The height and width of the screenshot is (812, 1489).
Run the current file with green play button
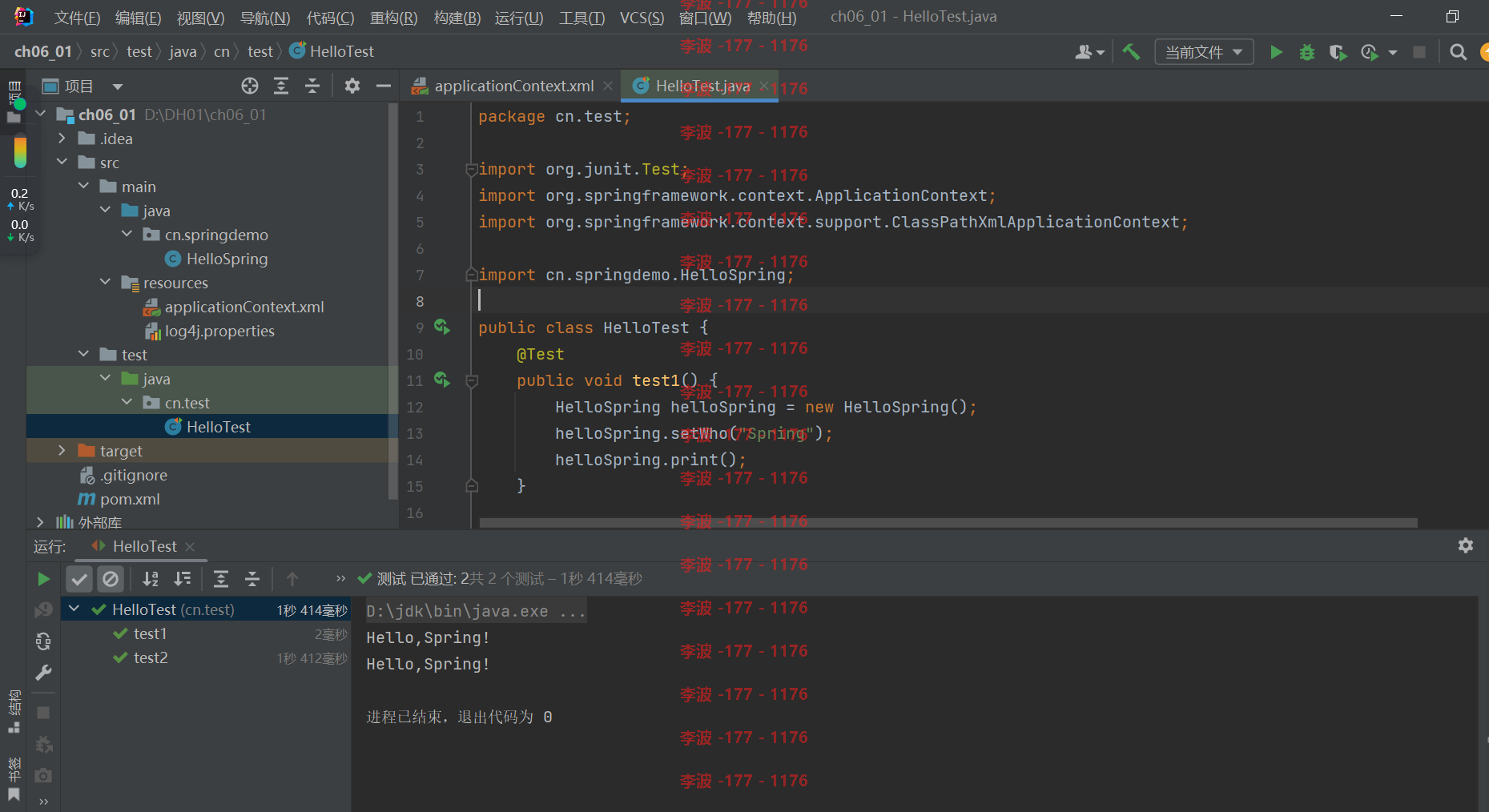(1276, 52)
